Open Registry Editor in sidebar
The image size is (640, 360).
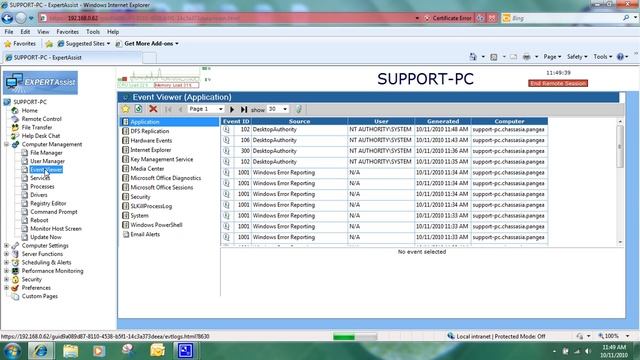(48, 203)
